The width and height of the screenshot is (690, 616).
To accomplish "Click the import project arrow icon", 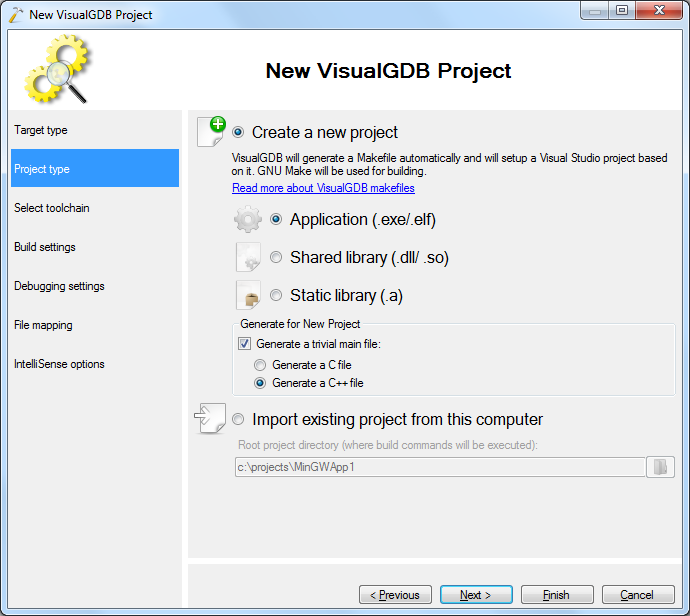I will [x=210, y=418].
